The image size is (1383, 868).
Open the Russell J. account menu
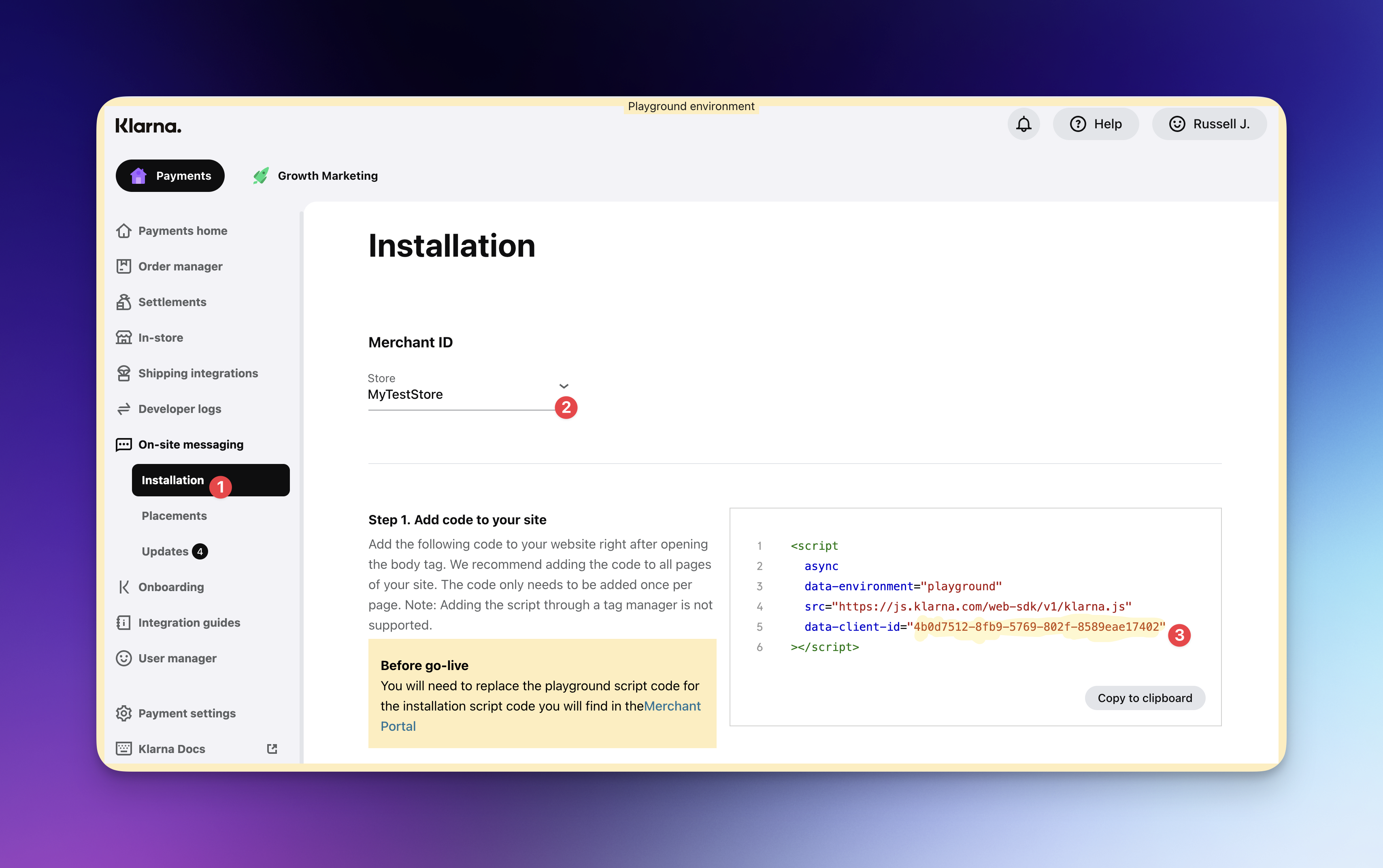1209,124
